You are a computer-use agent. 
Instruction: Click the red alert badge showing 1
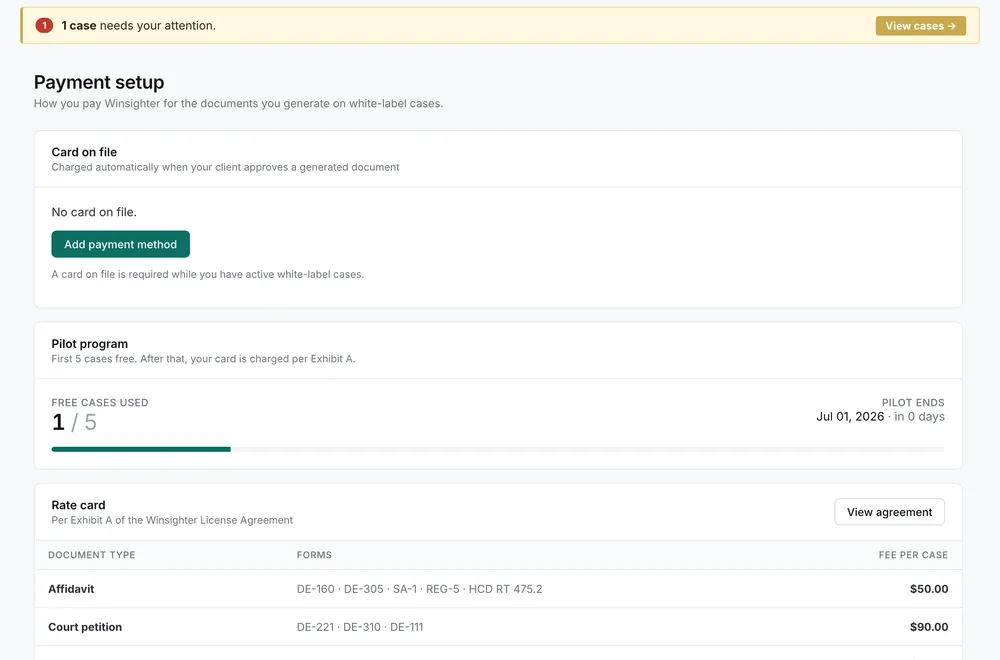tap(44, 26)
